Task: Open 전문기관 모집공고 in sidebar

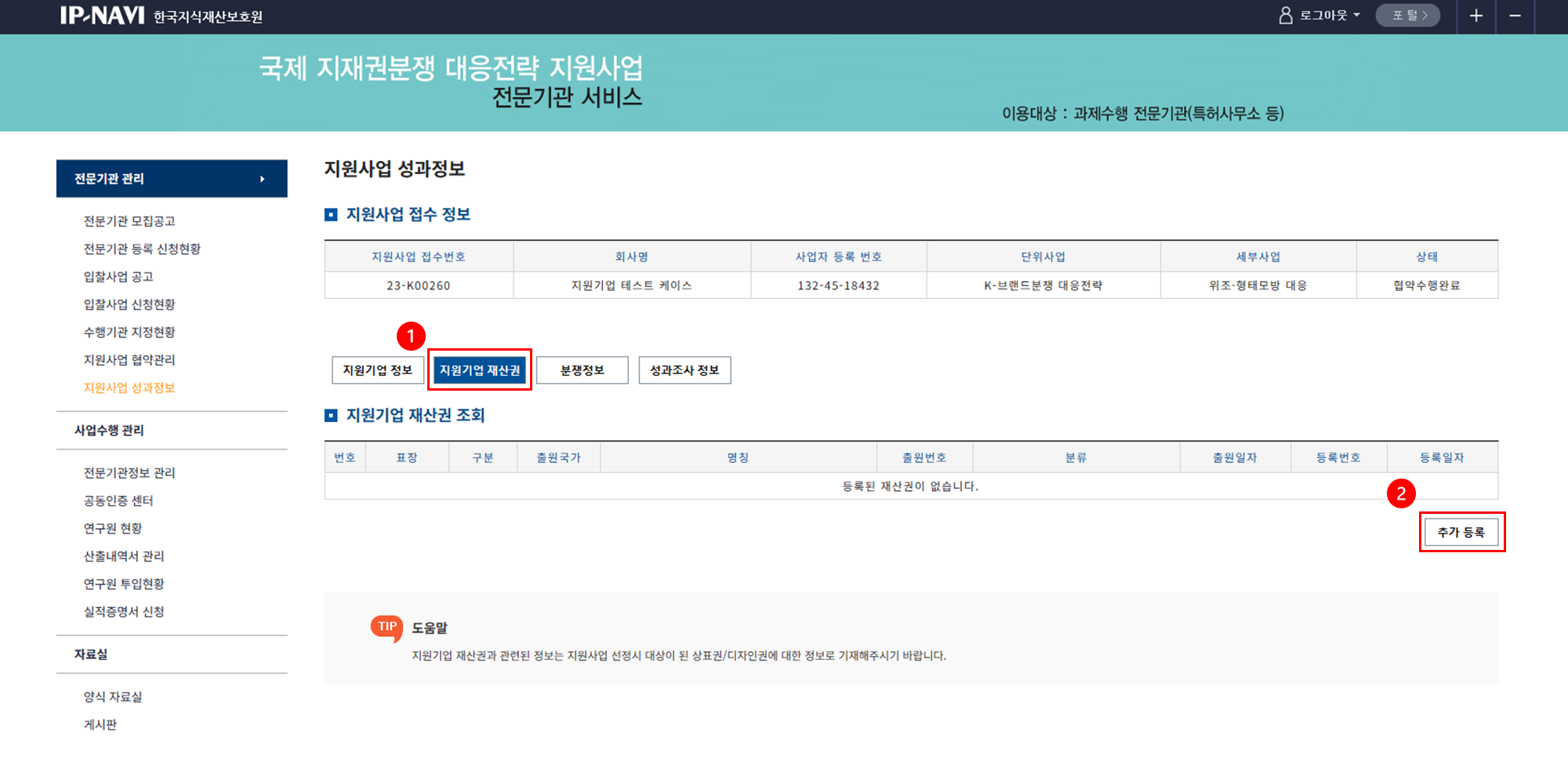Action: click(x=129, y=221)
